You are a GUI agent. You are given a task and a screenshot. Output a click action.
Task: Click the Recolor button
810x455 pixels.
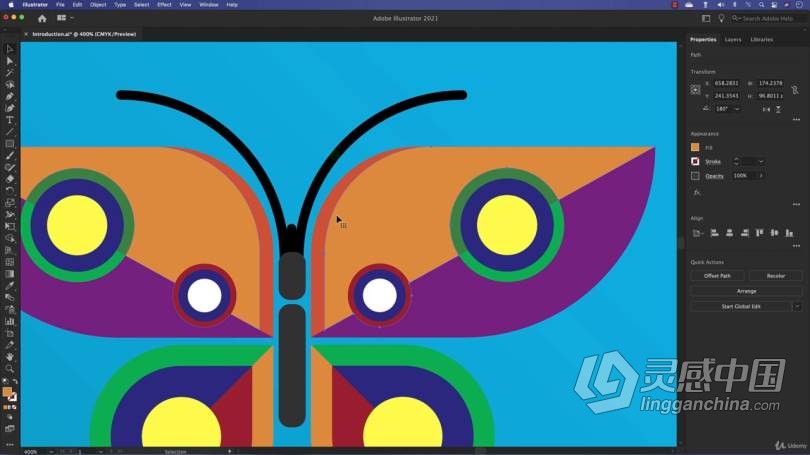(x=775, y=276)
